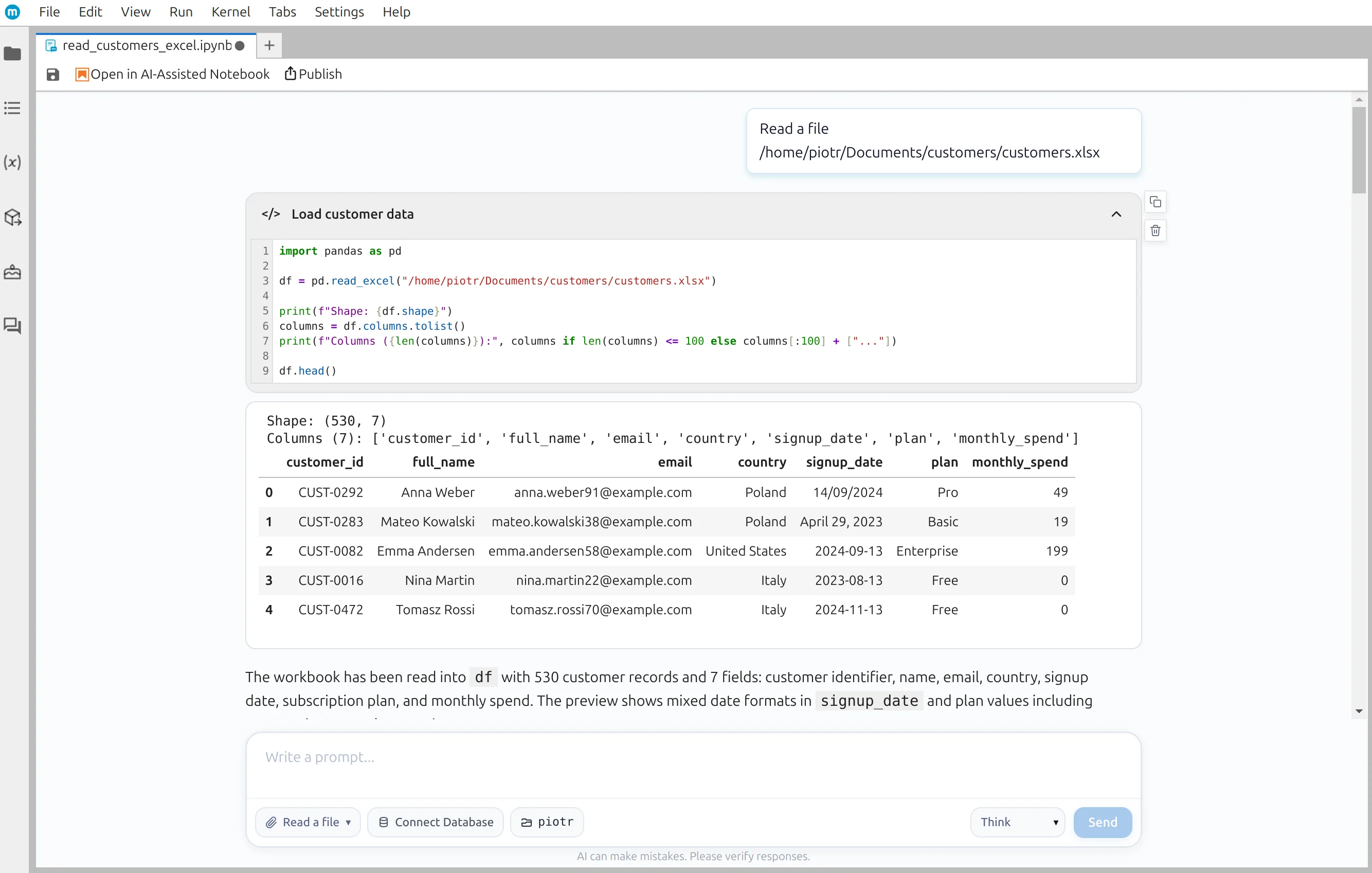Click the database icon in Connect Database
The width and height of the screenshot is (1372, 873).
point(384,822)
